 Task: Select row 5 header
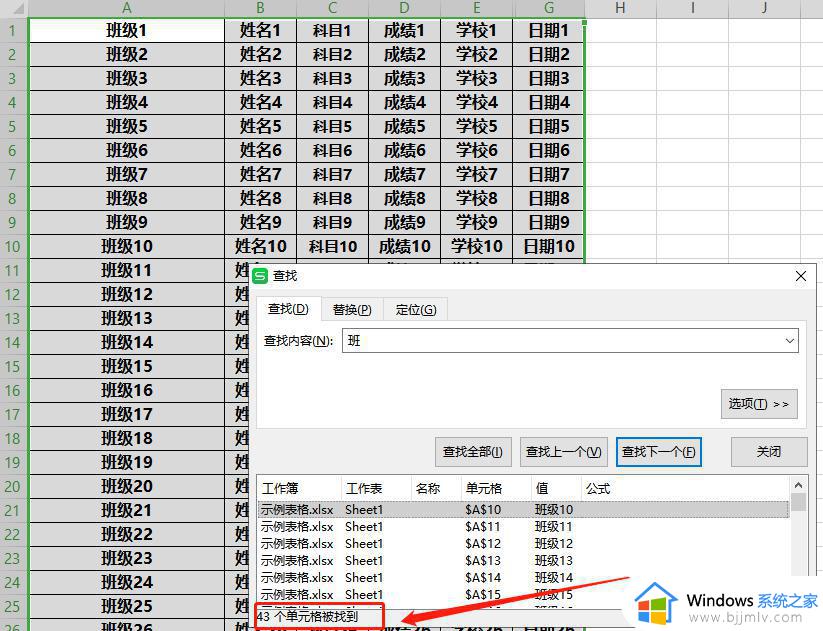(13, 127)
